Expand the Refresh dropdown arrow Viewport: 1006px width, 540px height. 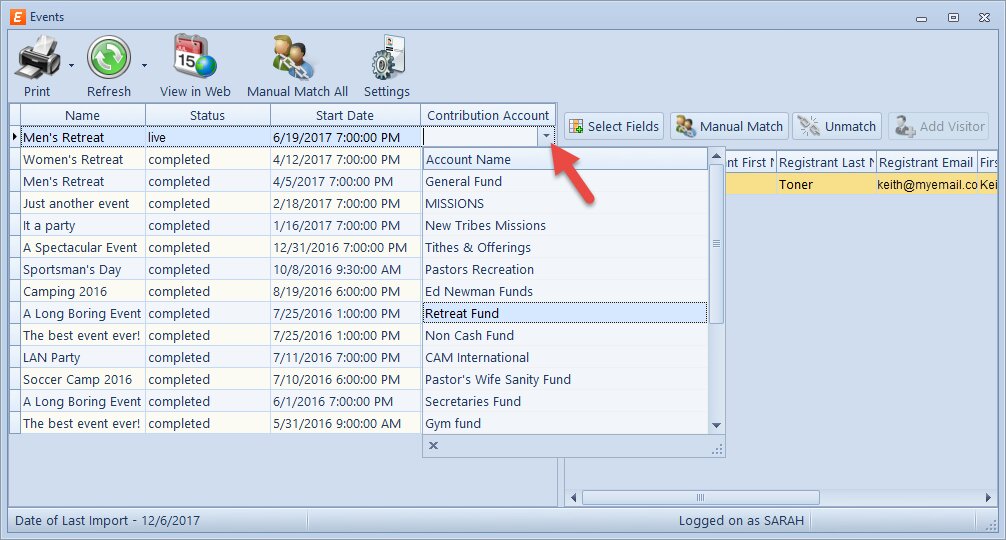[144, 66]
